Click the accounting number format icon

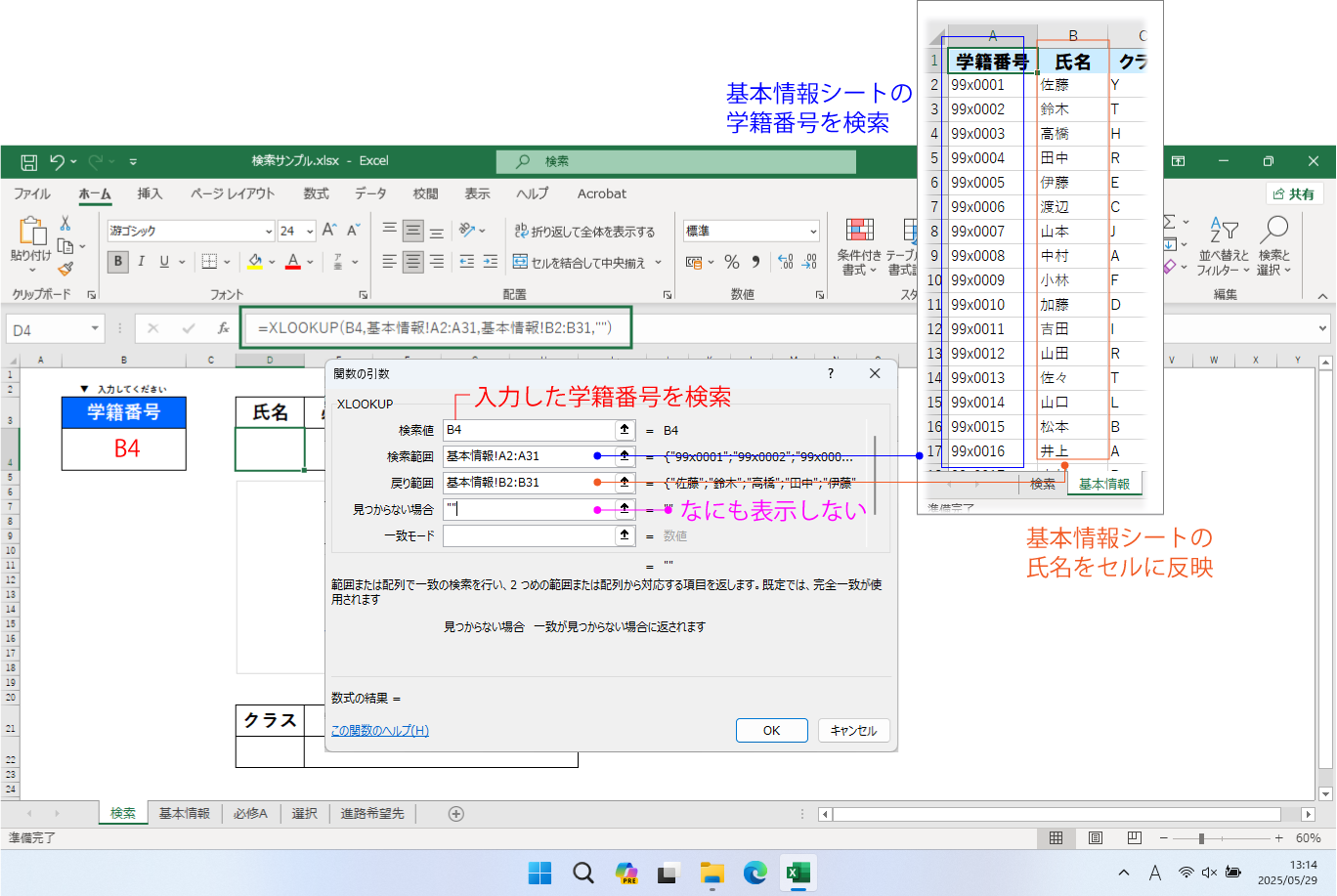(x=694, y=262)
